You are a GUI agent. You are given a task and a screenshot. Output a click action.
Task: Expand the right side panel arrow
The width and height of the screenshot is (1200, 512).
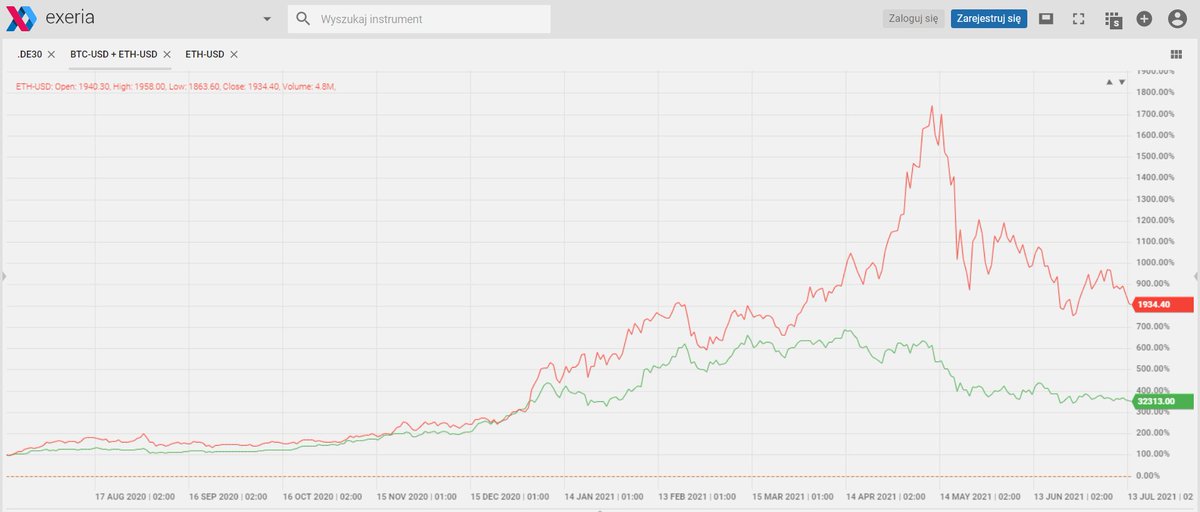tap(1196, 276)
